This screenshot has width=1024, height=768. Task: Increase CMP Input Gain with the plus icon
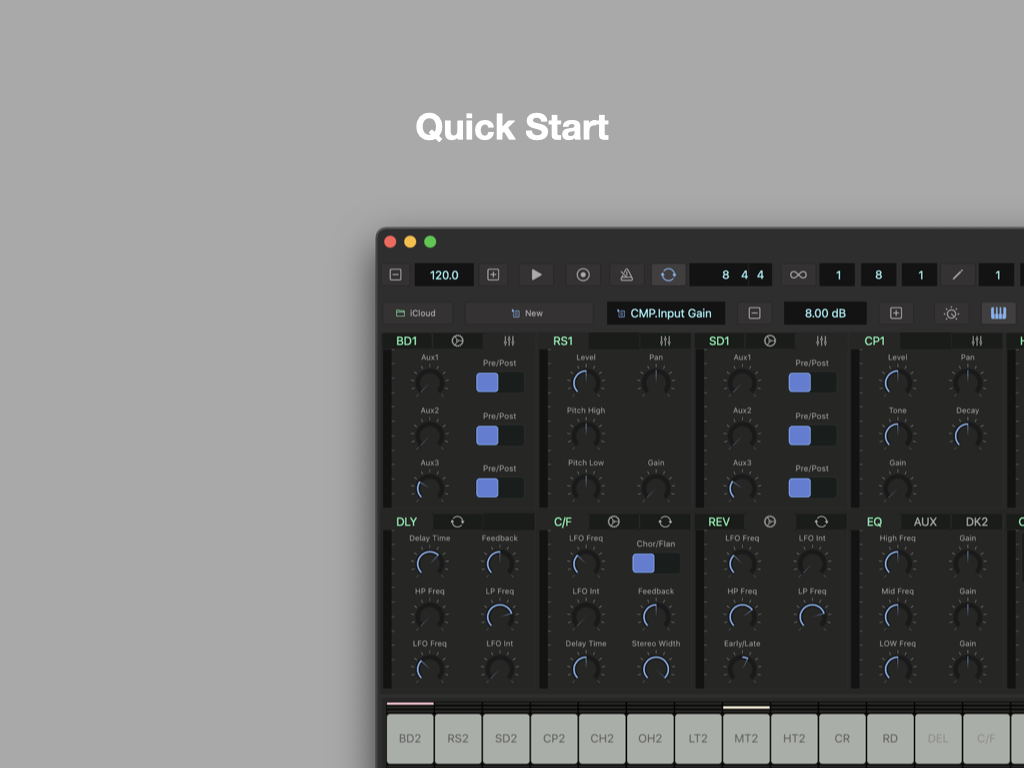pos(896,313)
